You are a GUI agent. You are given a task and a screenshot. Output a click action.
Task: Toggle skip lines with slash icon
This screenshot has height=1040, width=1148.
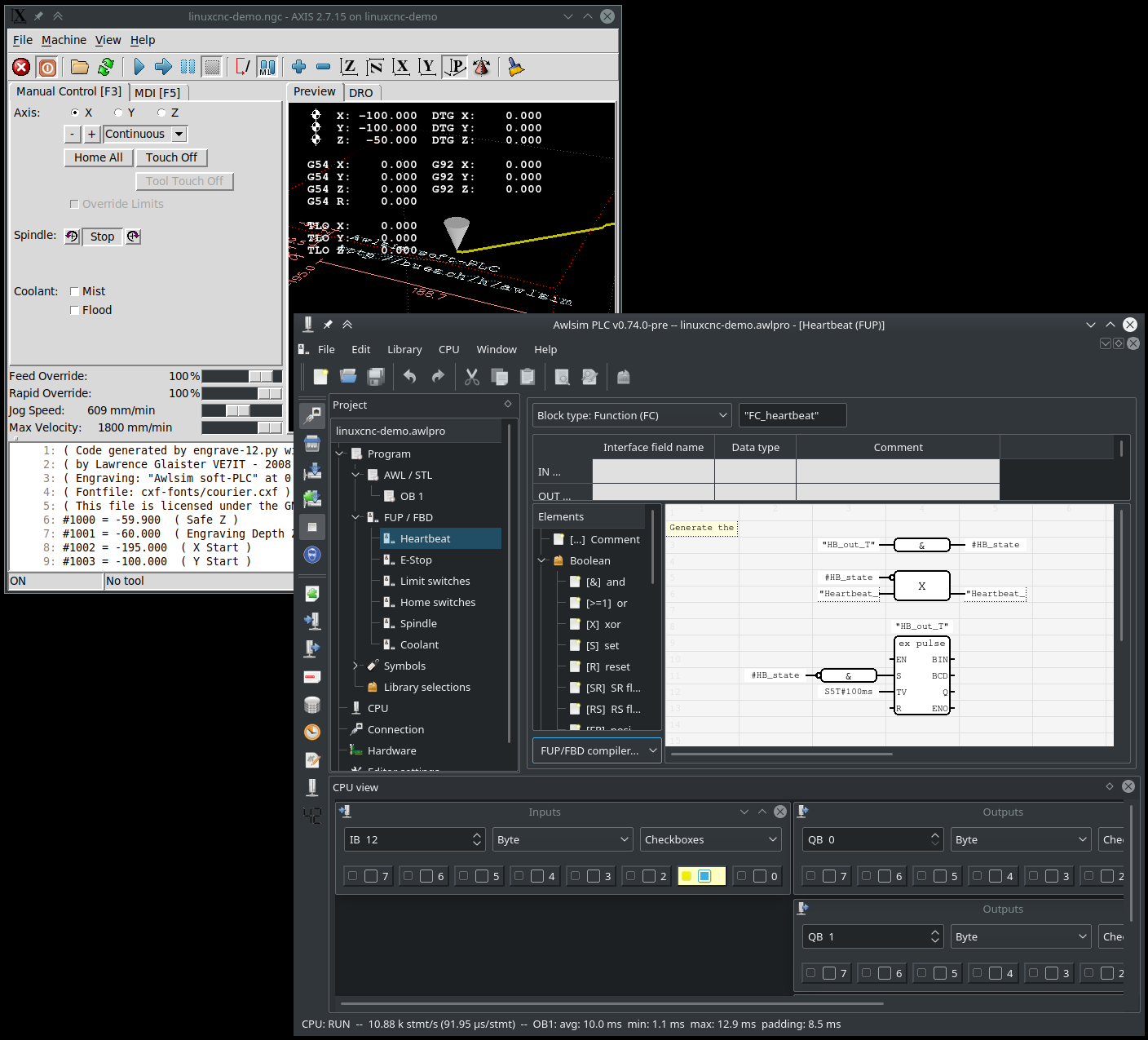[x=243, y=67]
